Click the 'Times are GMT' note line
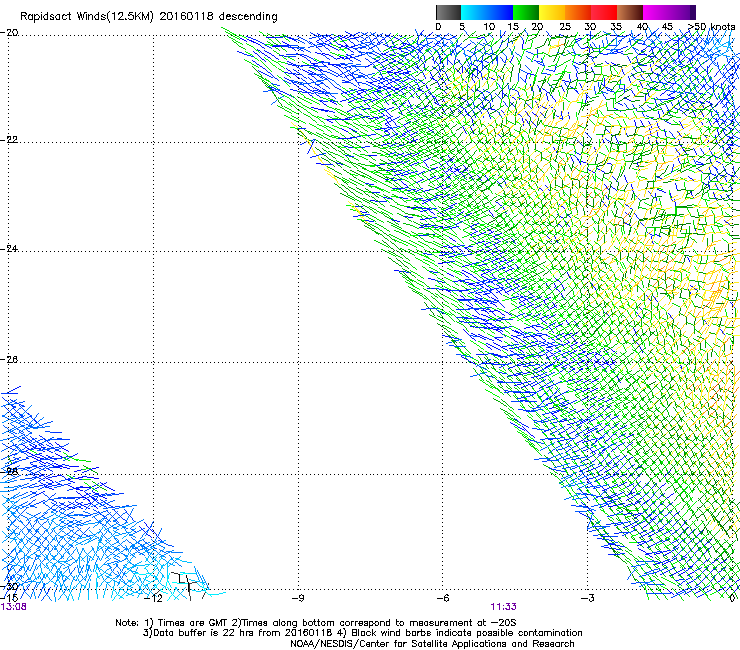 (316, 623)
